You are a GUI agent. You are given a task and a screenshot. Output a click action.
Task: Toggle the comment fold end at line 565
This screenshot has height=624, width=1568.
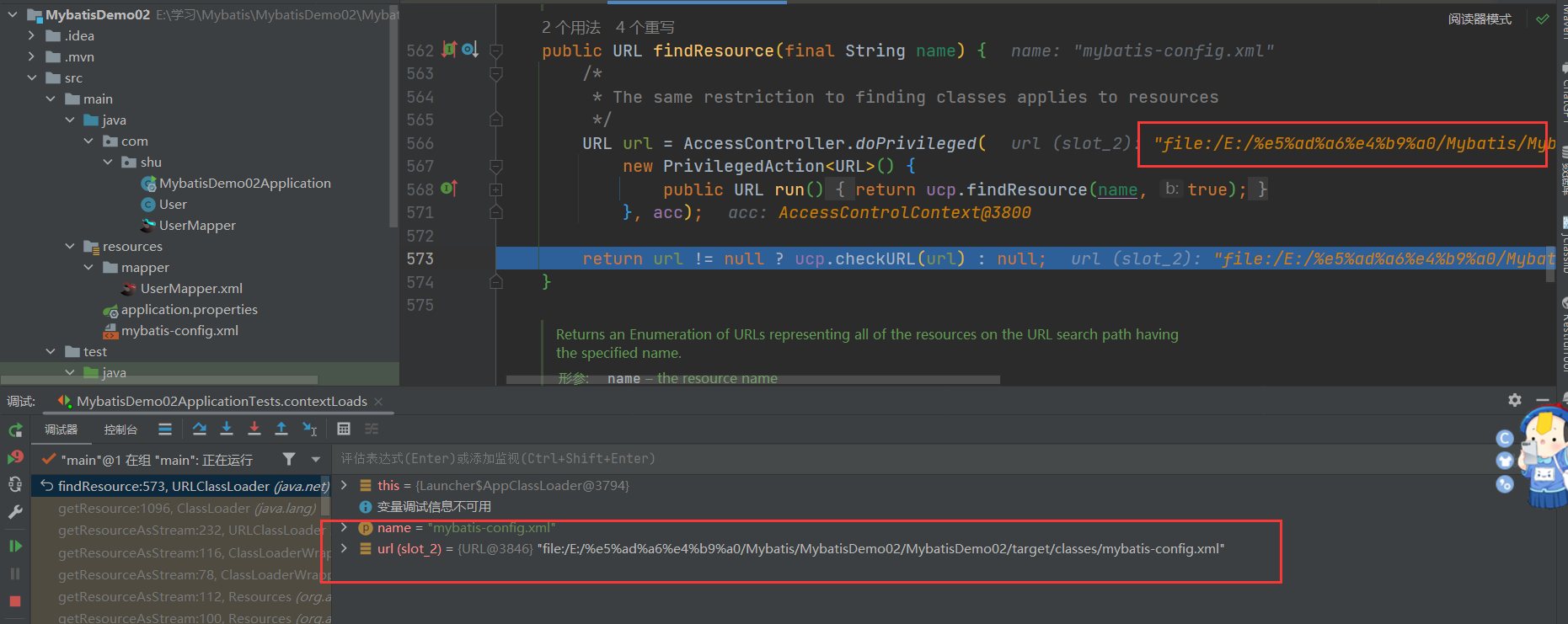coord(496,120)
